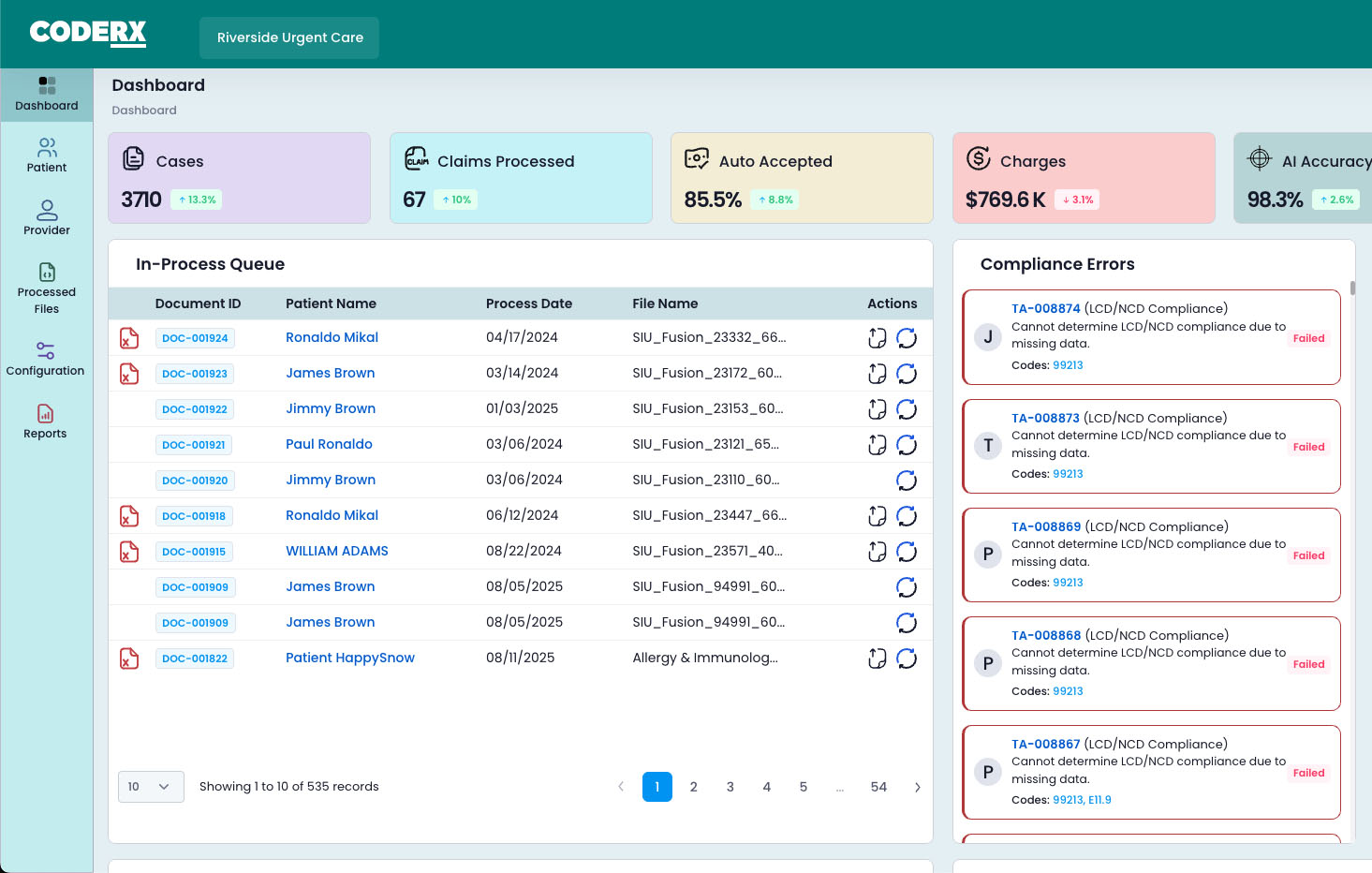This screenshot has height=873, width=1372.
Task: Click the Auto Accepted card
Action: 802,178
